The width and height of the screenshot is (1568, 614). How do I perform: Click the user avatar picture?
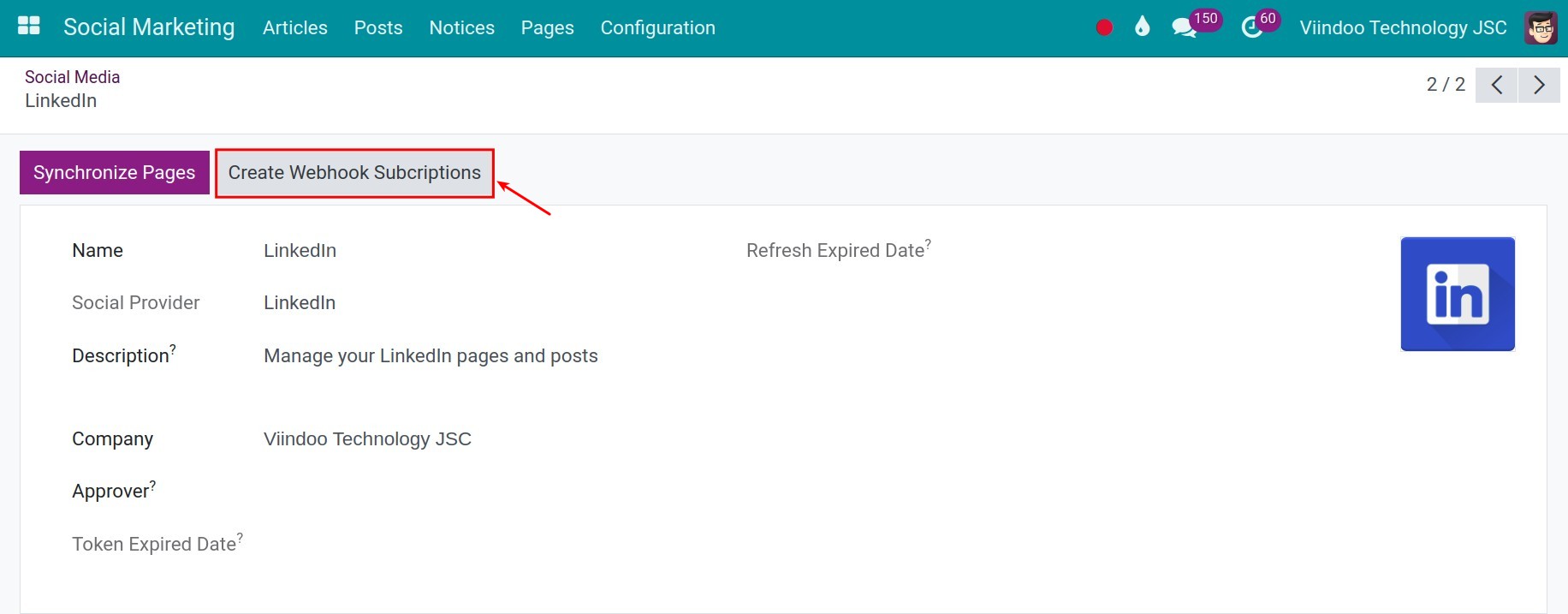pyautogui.click(x=1541, y=27)
